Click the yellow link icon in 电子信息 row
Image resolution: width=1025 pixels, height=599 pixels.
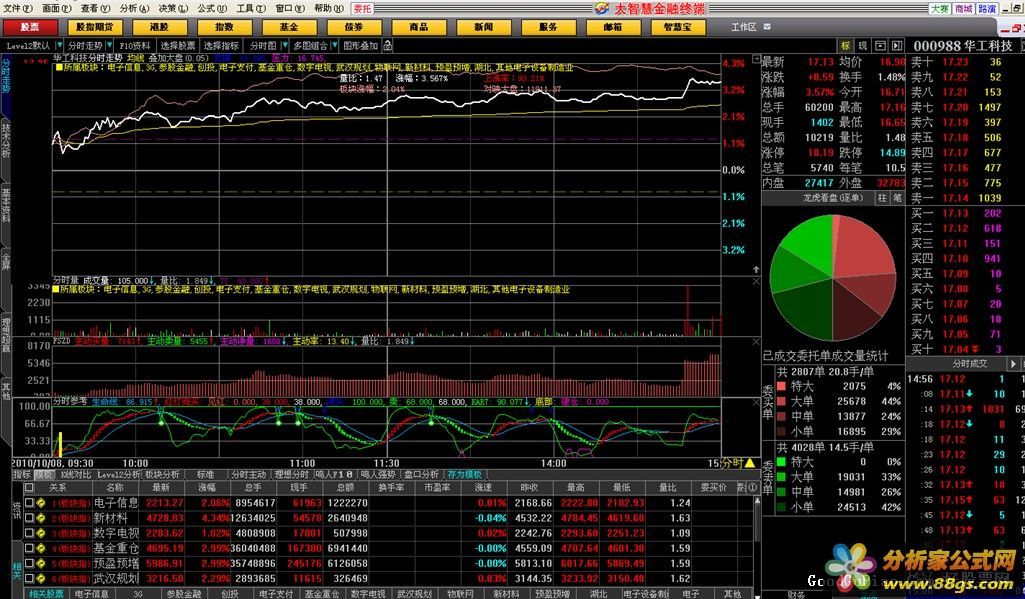[x=41, y=503]
